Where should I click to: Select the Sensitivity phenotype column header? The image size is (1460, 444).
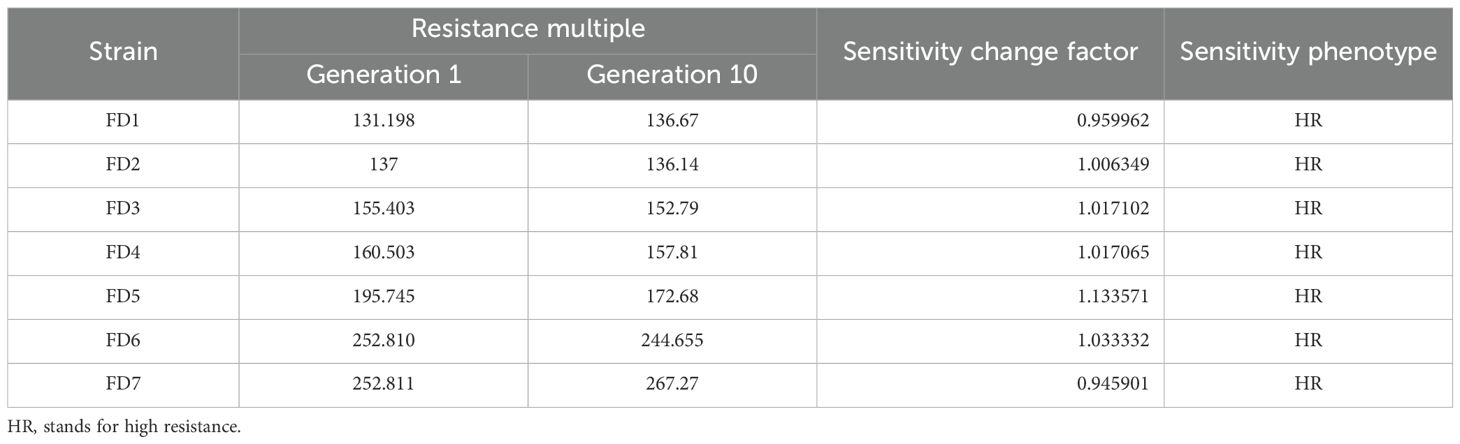(x=1308, y=53)
